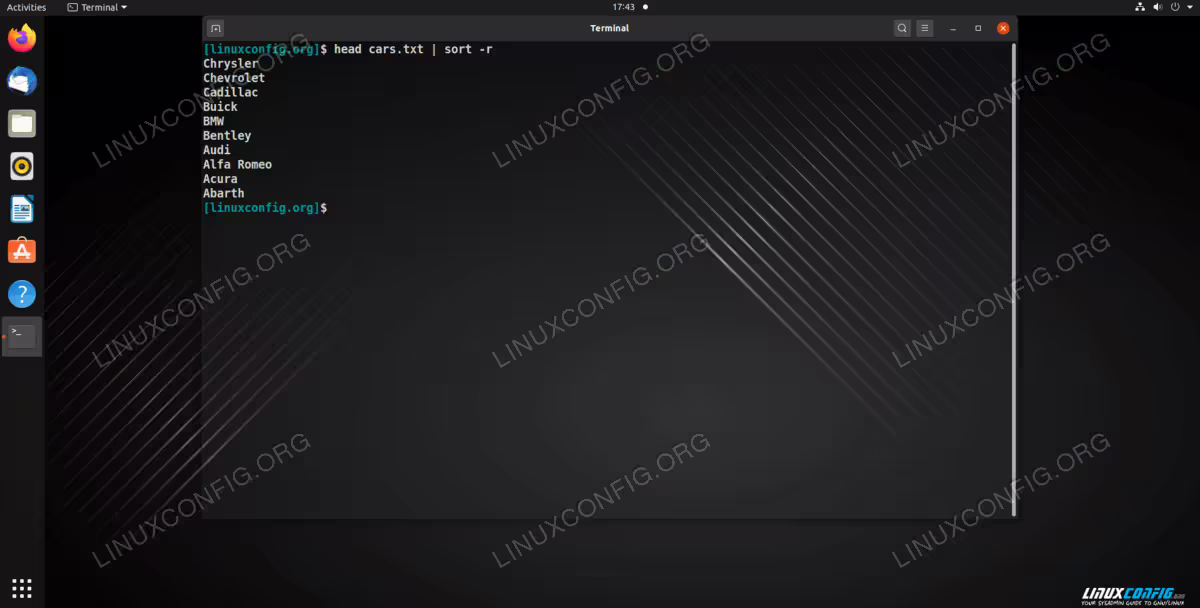Open the 17:43 clock calendar
Screen dimensions: 1200x608
pos(624,7)
